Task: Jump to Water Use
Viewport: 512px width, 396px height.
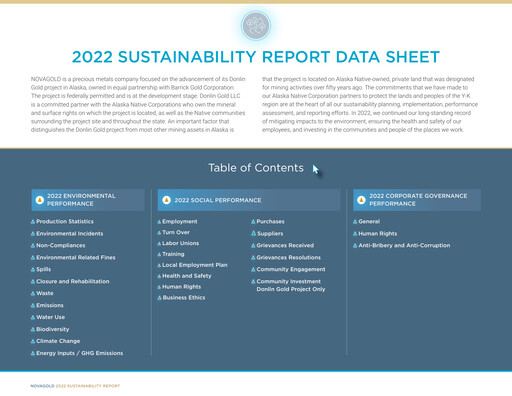Action: tap(51, 317)
